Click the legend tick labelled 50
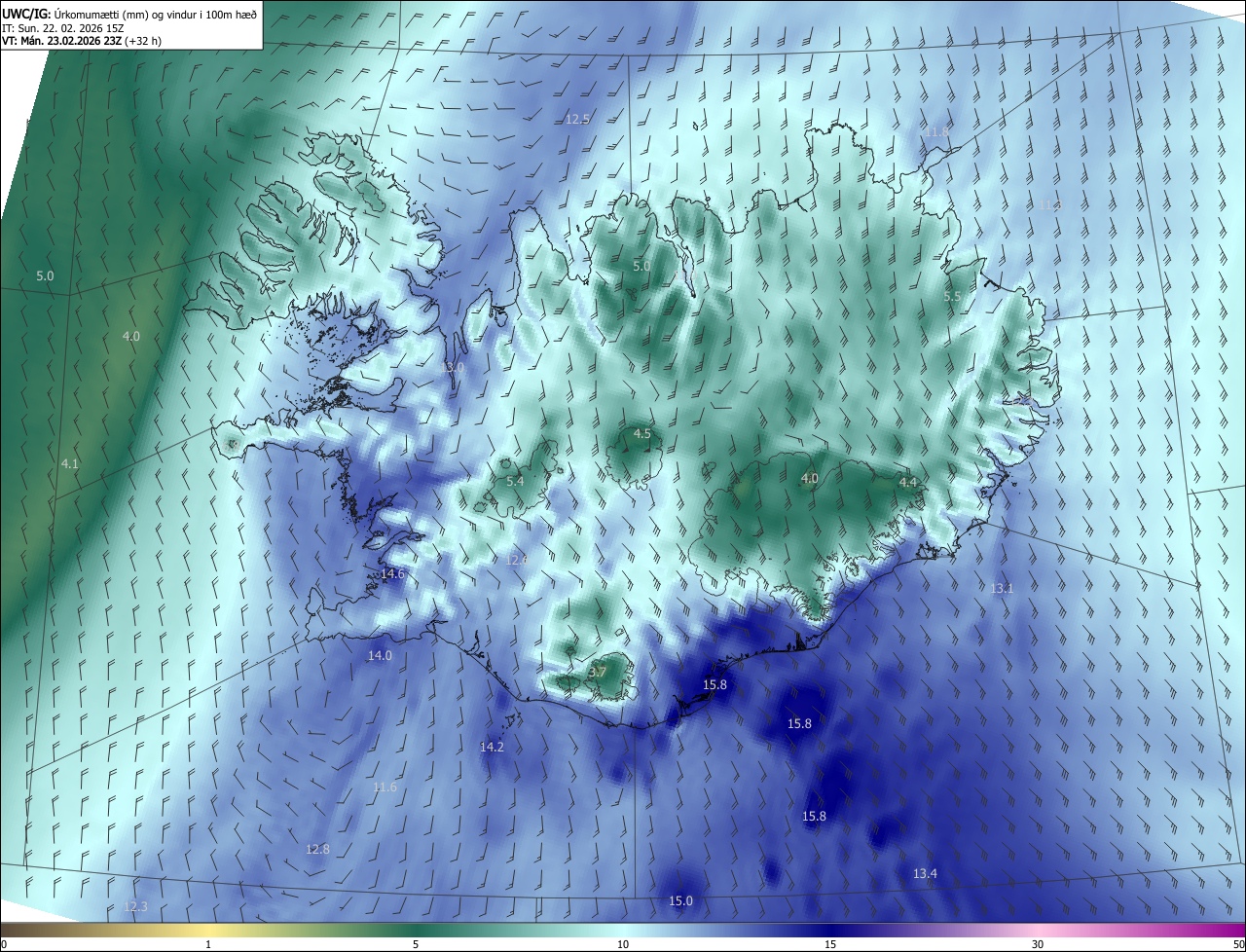This screenshot has width=1246, height=952. coord(1237,945)
